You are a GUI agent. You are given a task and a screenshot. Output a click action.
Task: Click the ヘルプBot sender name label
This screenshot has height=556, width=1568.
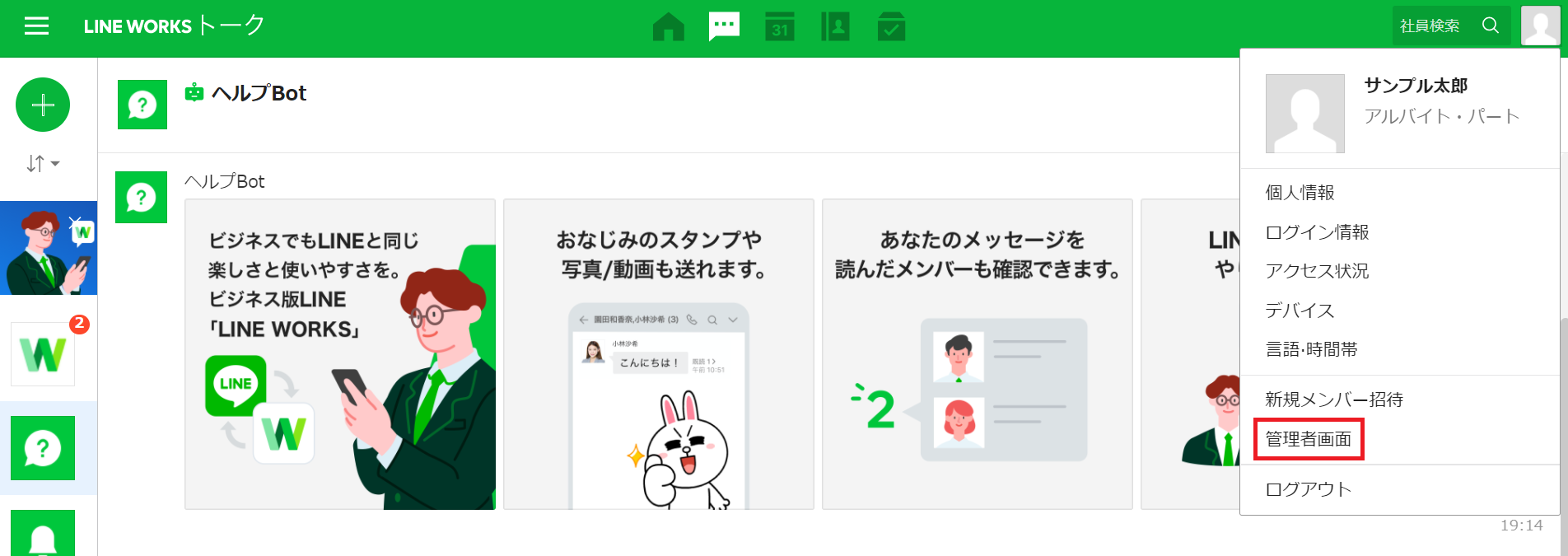225,181
